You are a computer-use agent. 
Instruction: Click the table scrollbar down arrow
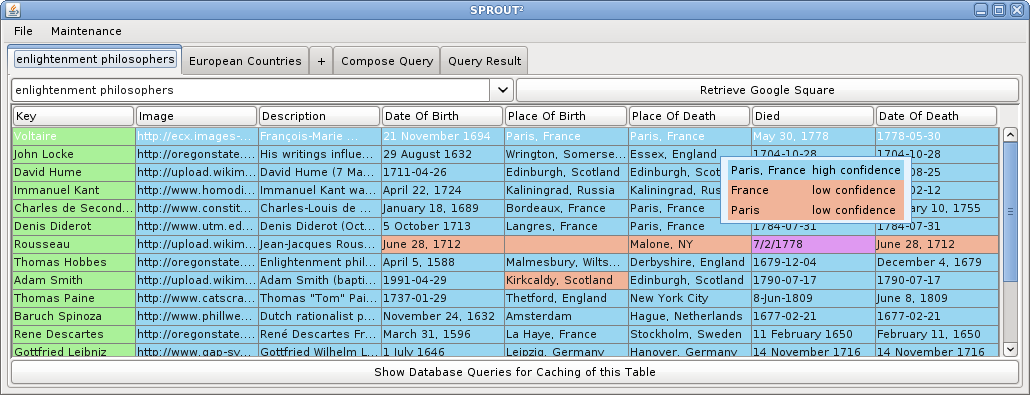click(1010, 349)
